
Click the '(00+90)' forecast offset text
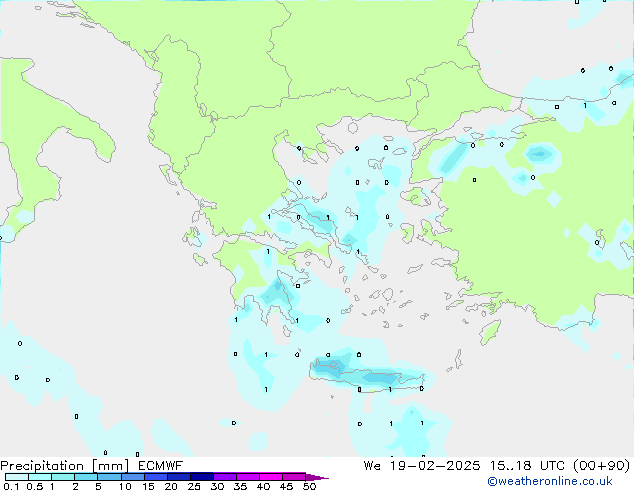tap(601, 466)
